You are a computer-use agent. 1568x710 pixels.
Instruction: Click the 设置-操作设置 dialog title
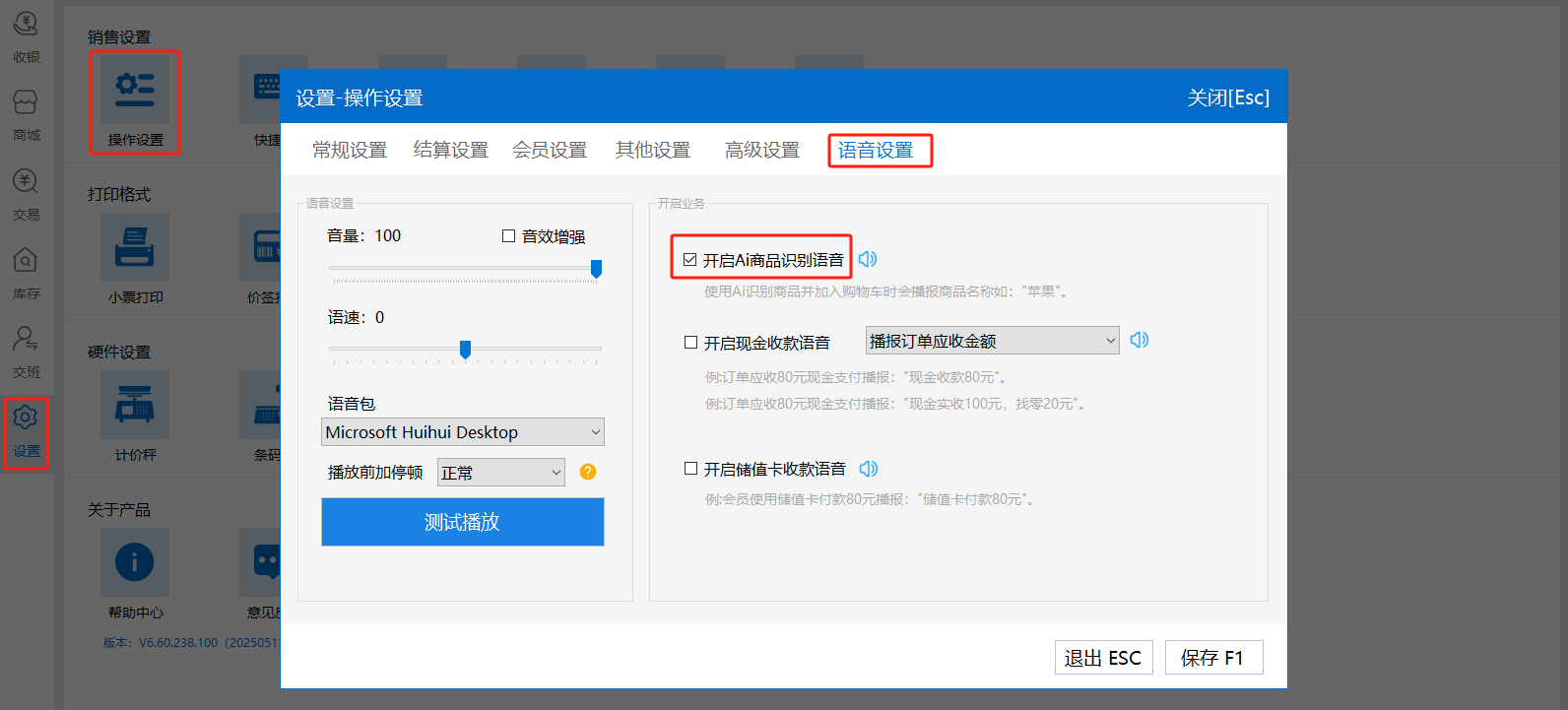point(359,97)
